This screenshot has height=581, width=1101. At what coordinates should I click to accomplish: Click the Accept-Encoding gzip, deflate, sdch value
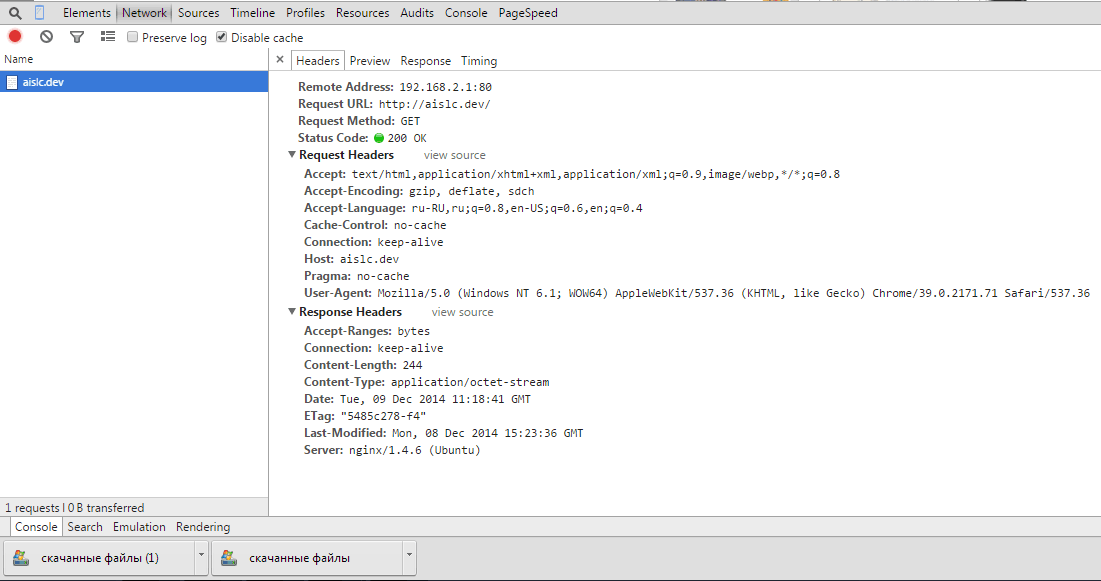tap(471, 191)
